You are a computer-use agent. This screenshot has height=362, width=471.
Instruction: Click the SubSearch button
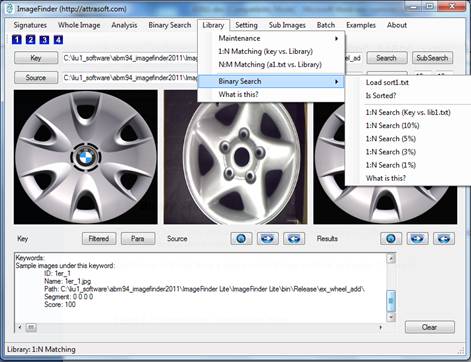click(x=432, y=58)
